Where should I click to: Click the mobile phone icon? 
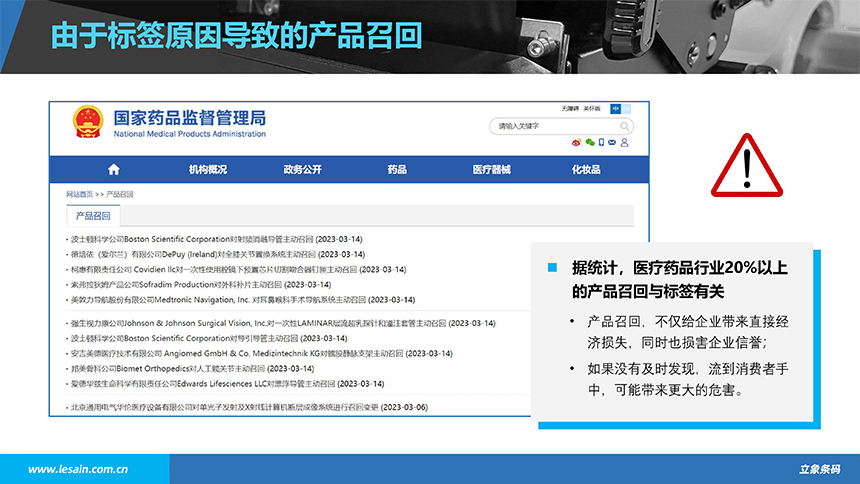point(601,143)
